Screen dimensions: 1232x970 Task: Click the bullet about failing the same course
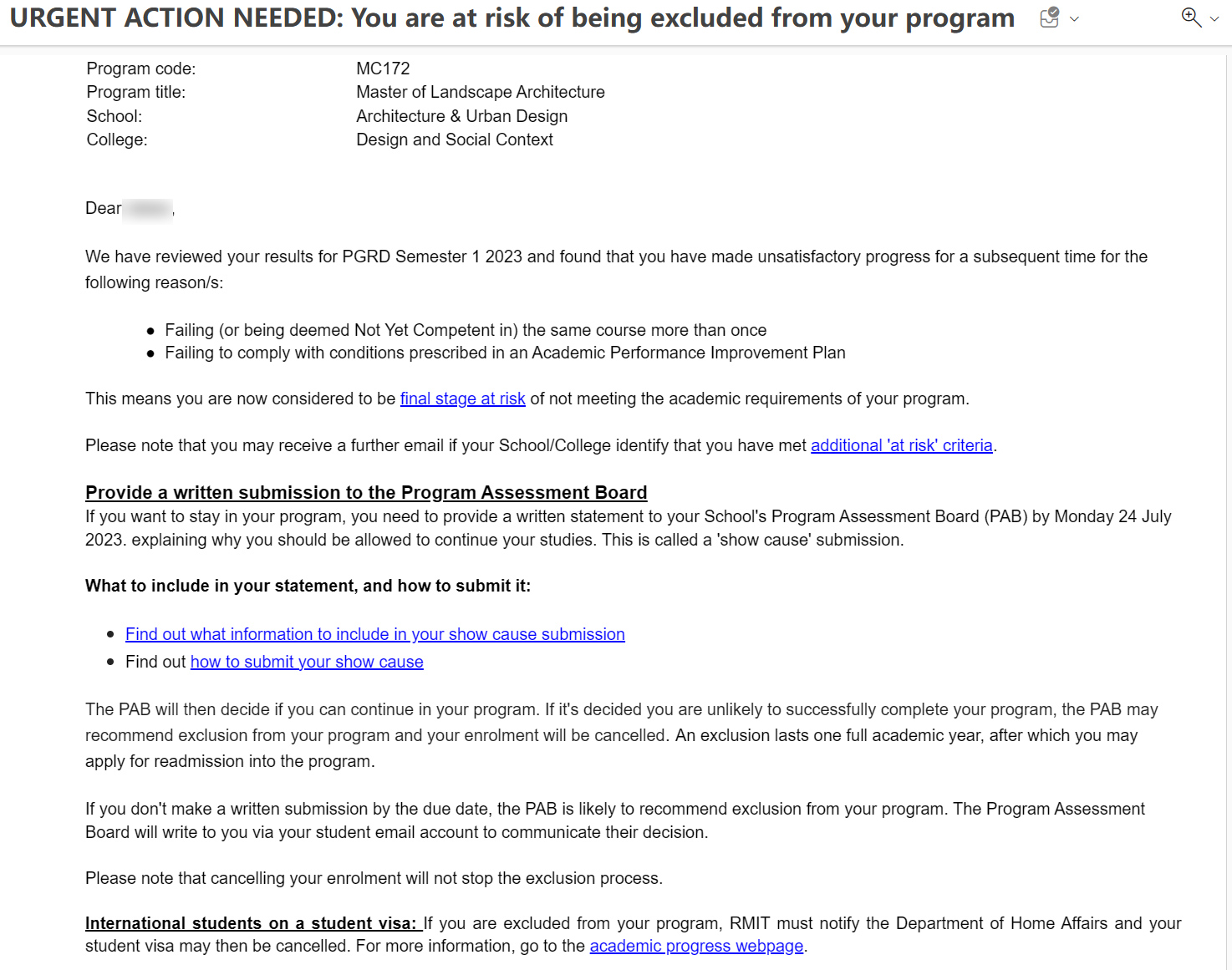tap(466, 330)
